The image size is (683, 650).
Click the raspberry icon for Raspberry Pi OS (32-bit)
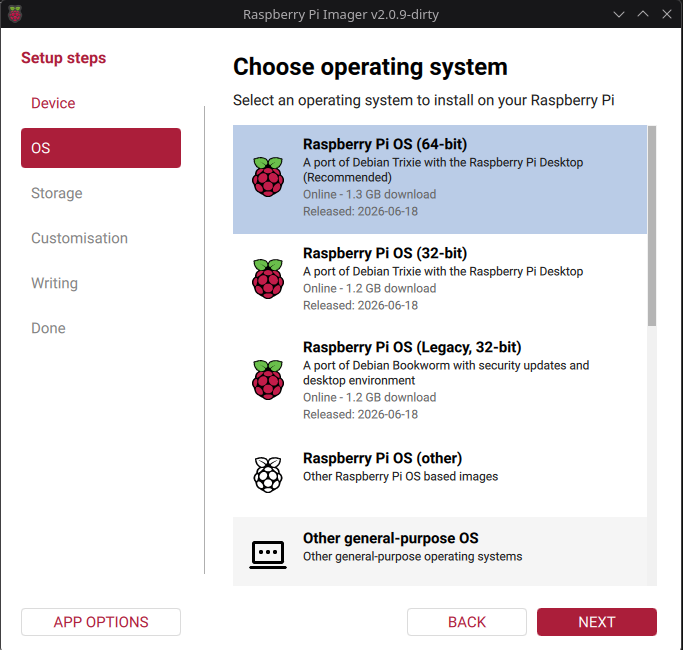(268, 279)
